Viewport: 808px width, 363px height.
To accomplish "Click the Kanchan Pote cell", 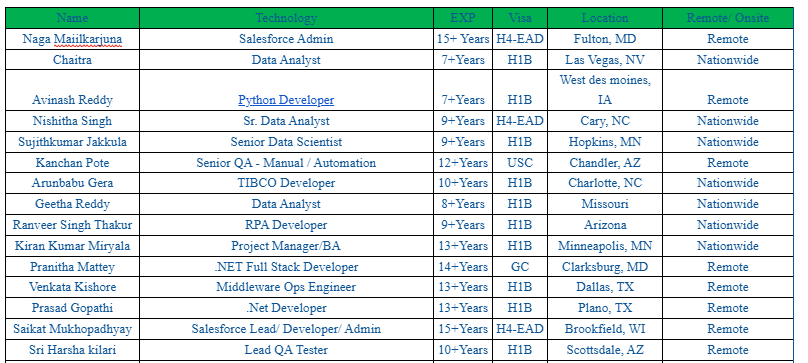I will click(x=73, y=163).
